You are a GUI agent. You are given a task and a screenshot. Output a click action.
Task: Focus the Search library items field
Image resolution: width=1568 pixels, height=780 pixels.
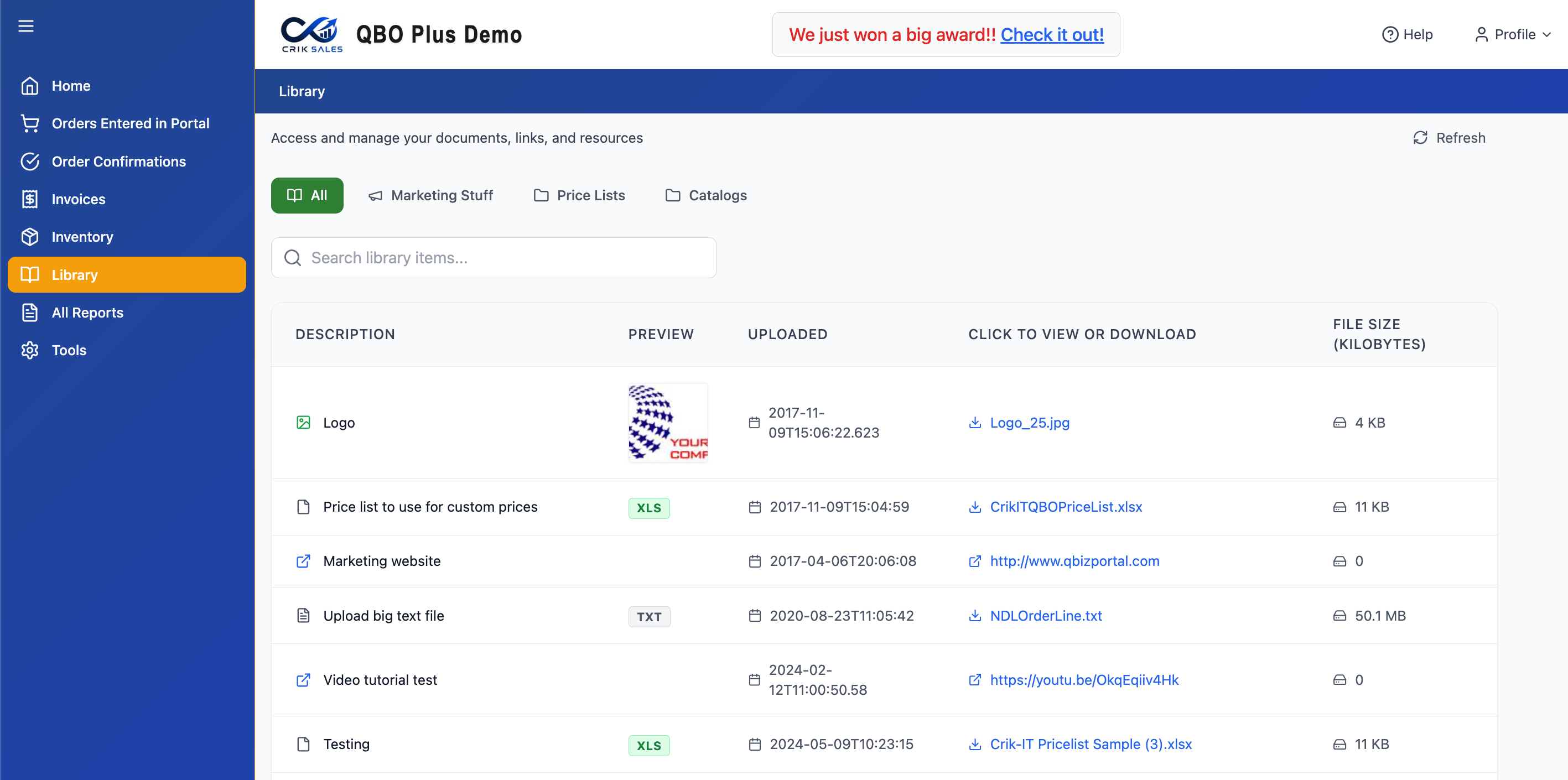[x=494, y=258]
